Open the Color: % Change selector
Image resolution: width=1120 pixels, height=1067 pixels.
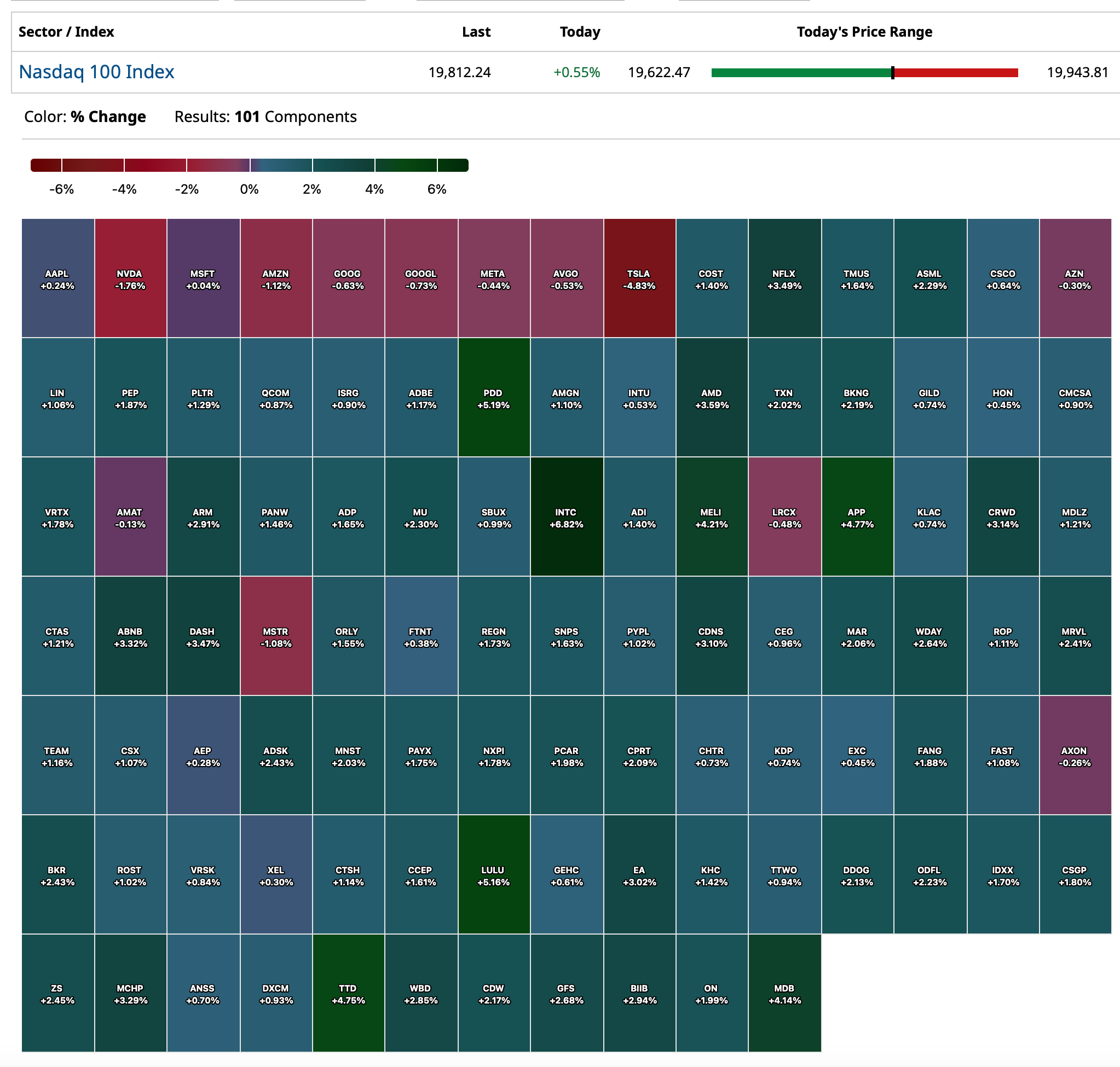85,117
